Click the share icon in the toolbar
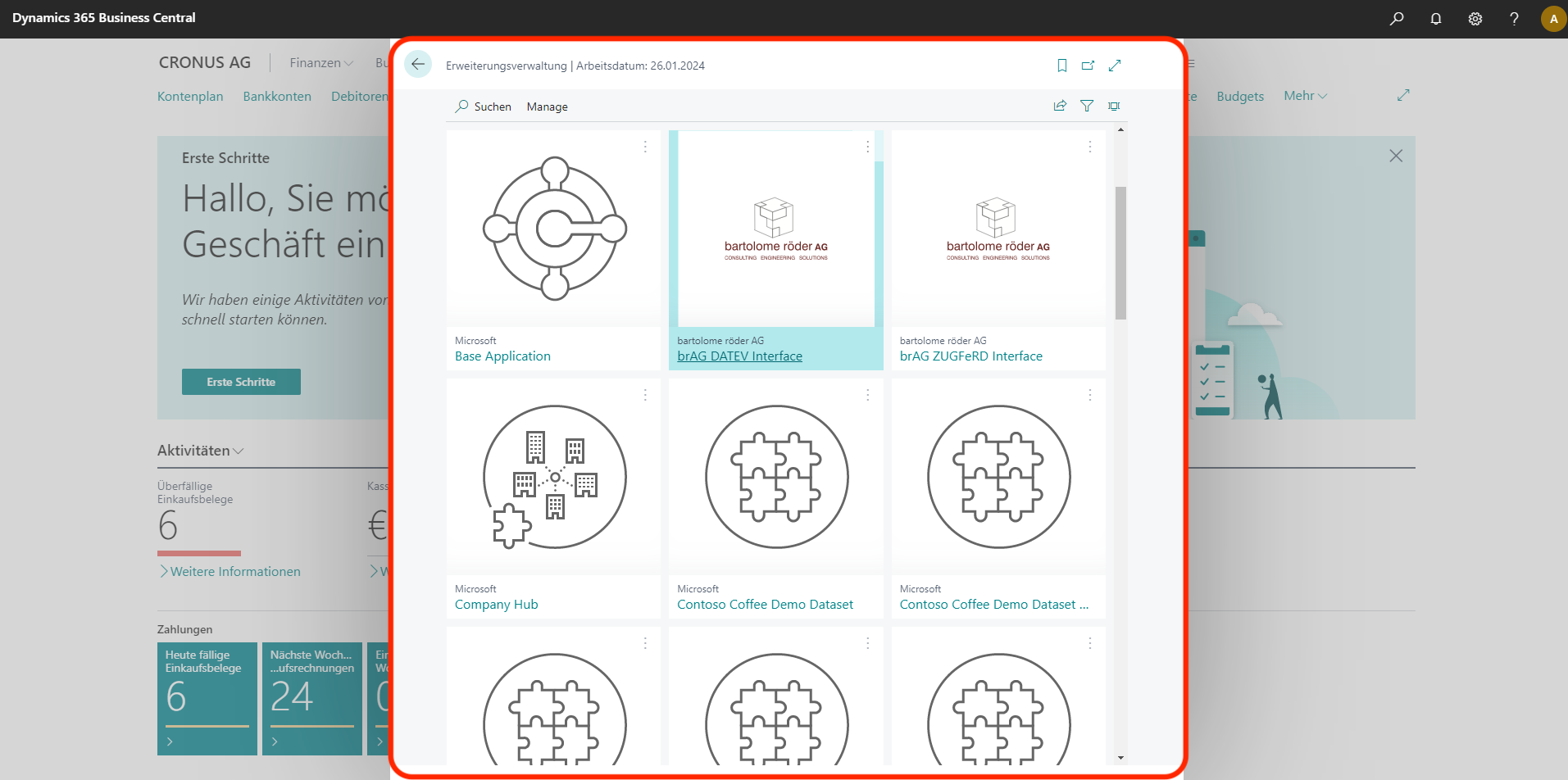The width and height of the screenshot is (1568, 780). pyautogui.click(x=1060, y=106)
